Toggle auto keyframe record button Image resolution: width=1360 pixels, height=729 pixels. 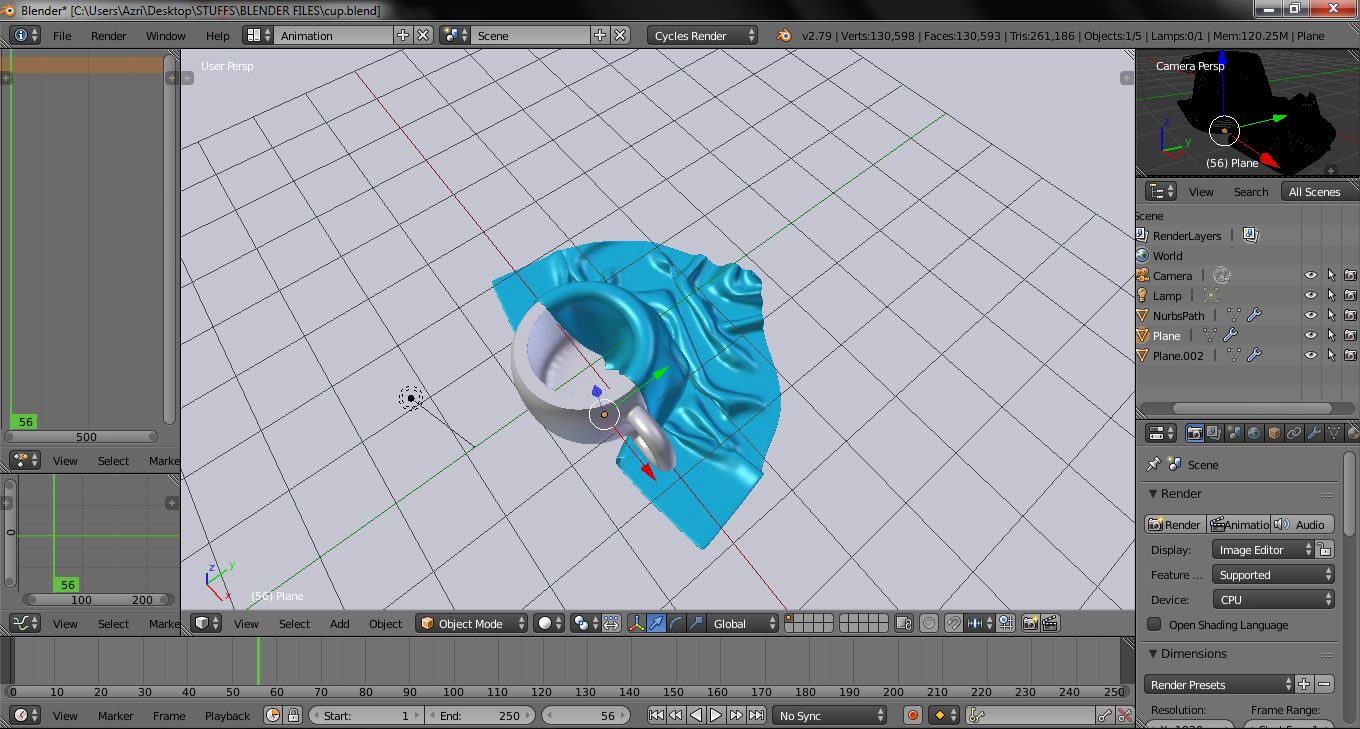coord(912,715)
